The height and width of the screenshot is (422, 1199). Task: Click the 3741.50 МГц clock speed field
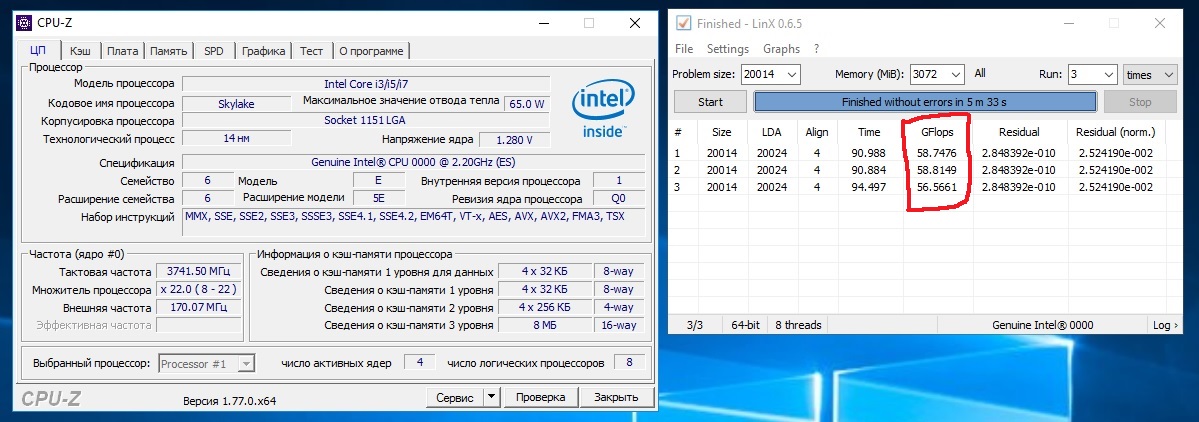click(x=201, y=271)
